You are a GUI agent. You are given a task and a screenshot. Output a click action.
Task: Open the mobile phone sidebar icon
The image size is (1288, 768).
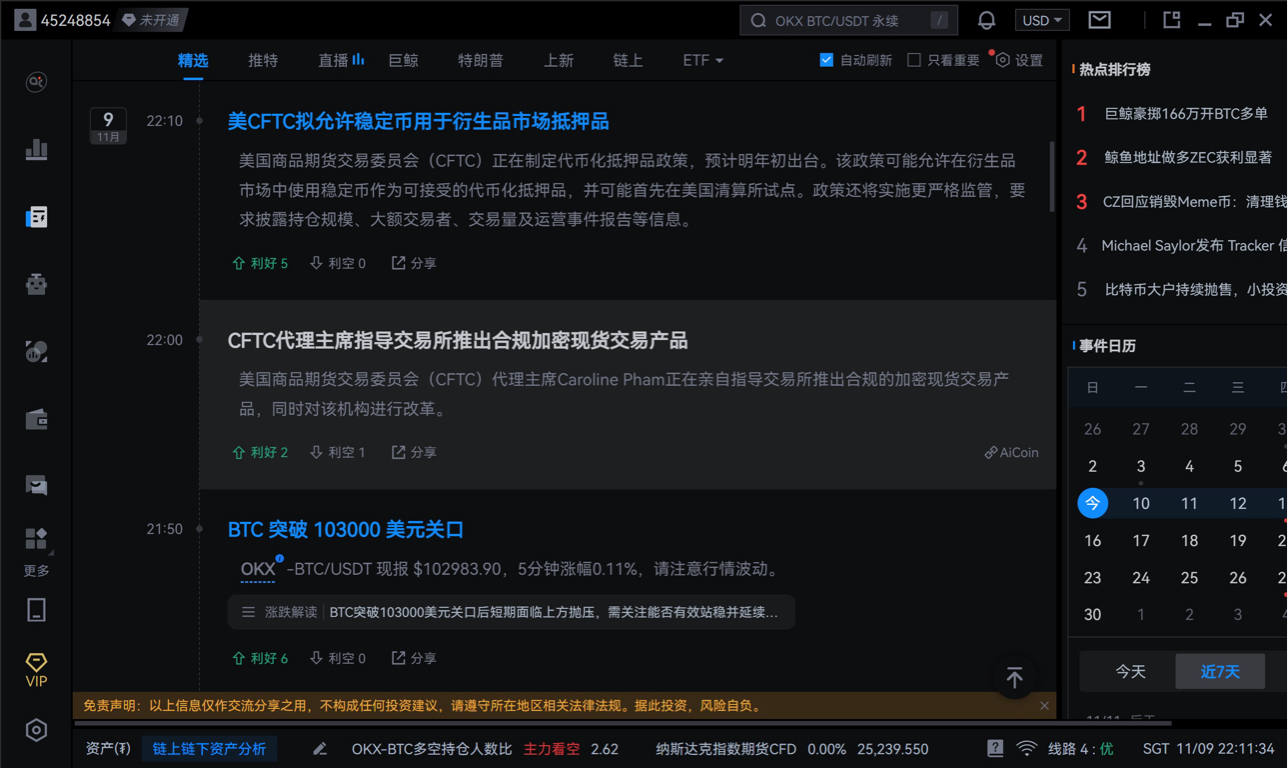pos(36,610)
